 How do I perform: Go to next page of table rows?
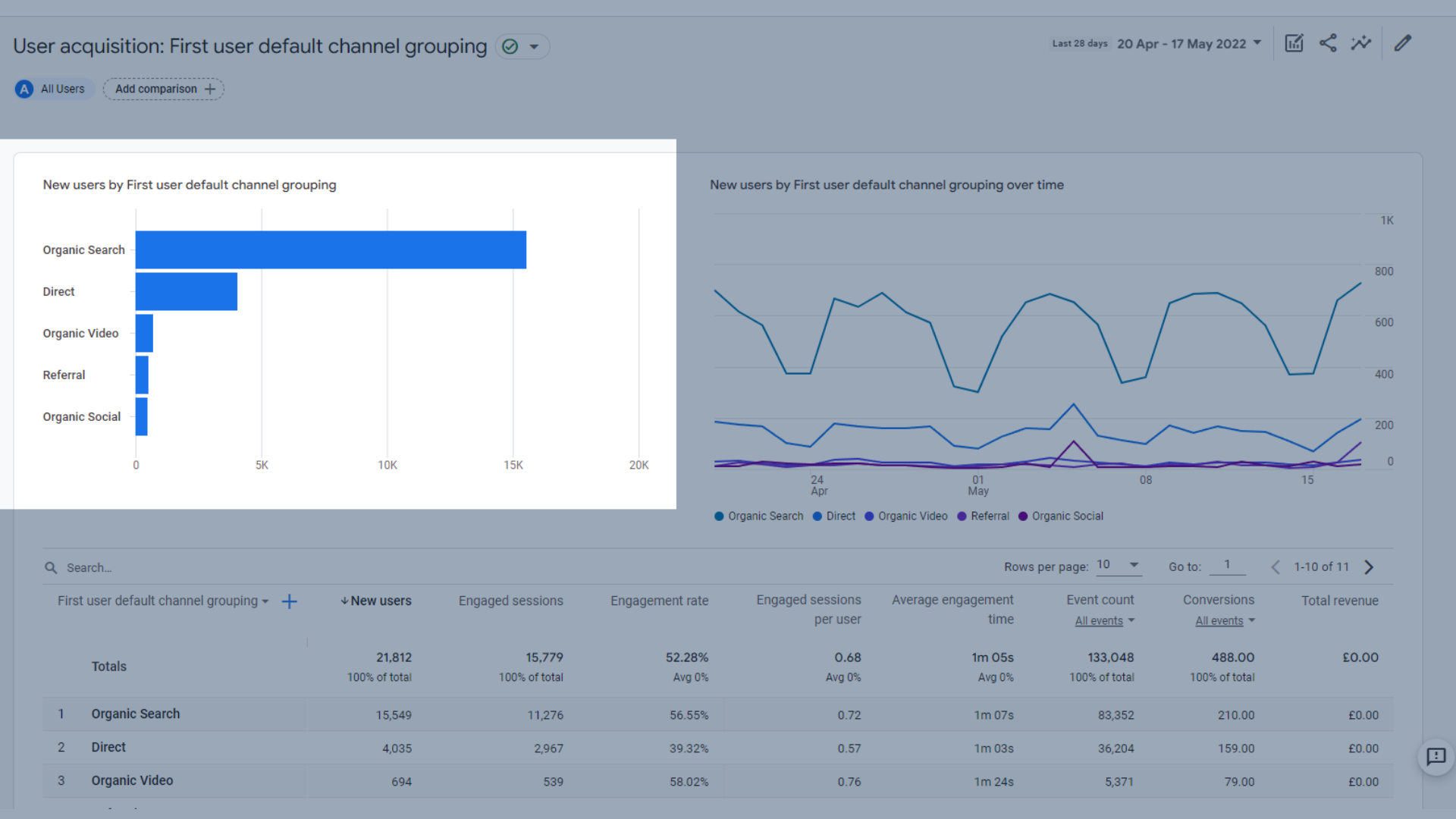click(1369, 567)
